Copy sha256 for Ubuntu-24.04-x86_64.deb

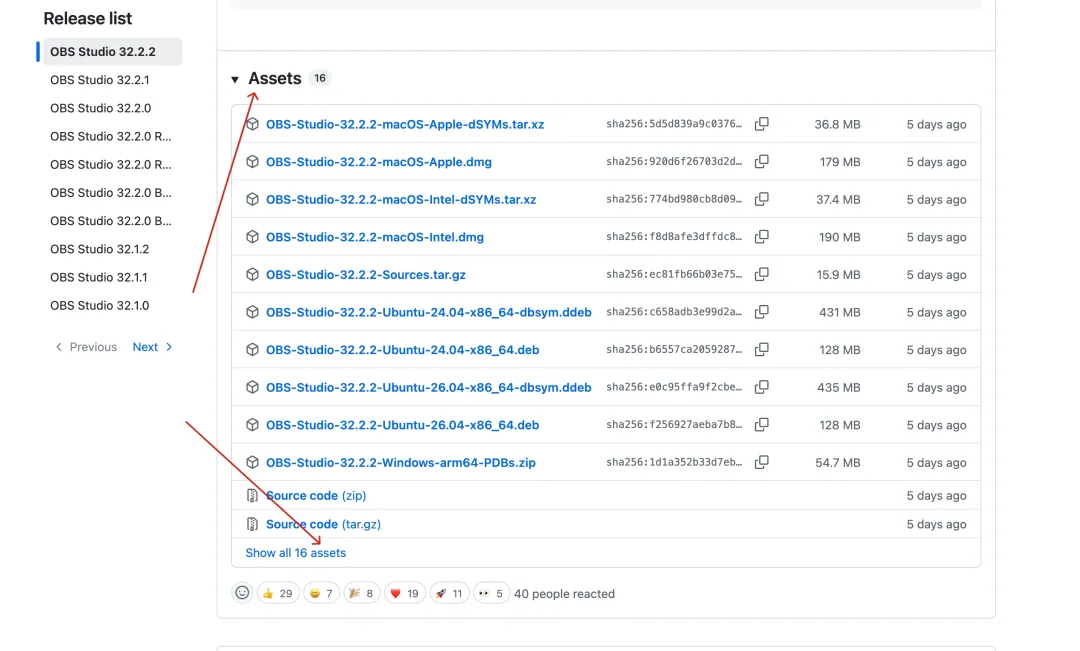(x=761, y=349)
